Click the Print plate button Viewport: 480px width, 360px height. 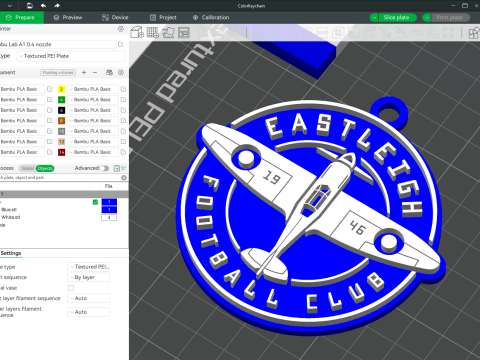click(x=450, y=18)
